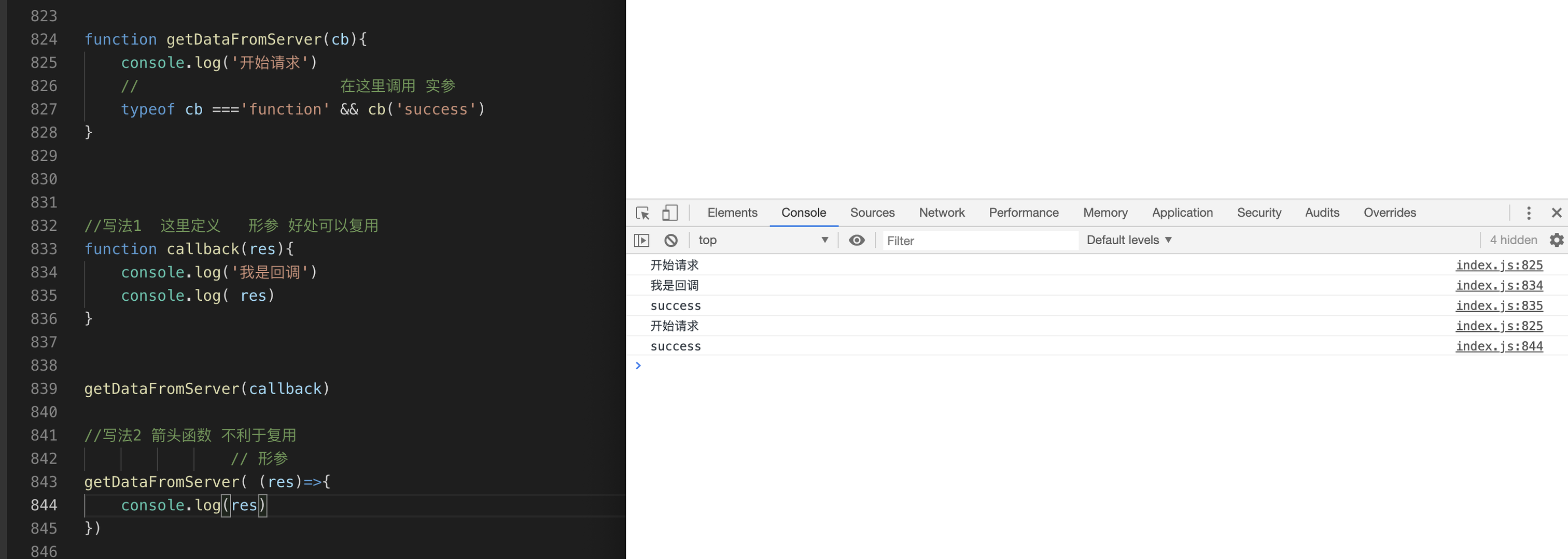The image size is (1568, 559).
Task: Open the index.js:844 source link
Action: [1499, 346]
